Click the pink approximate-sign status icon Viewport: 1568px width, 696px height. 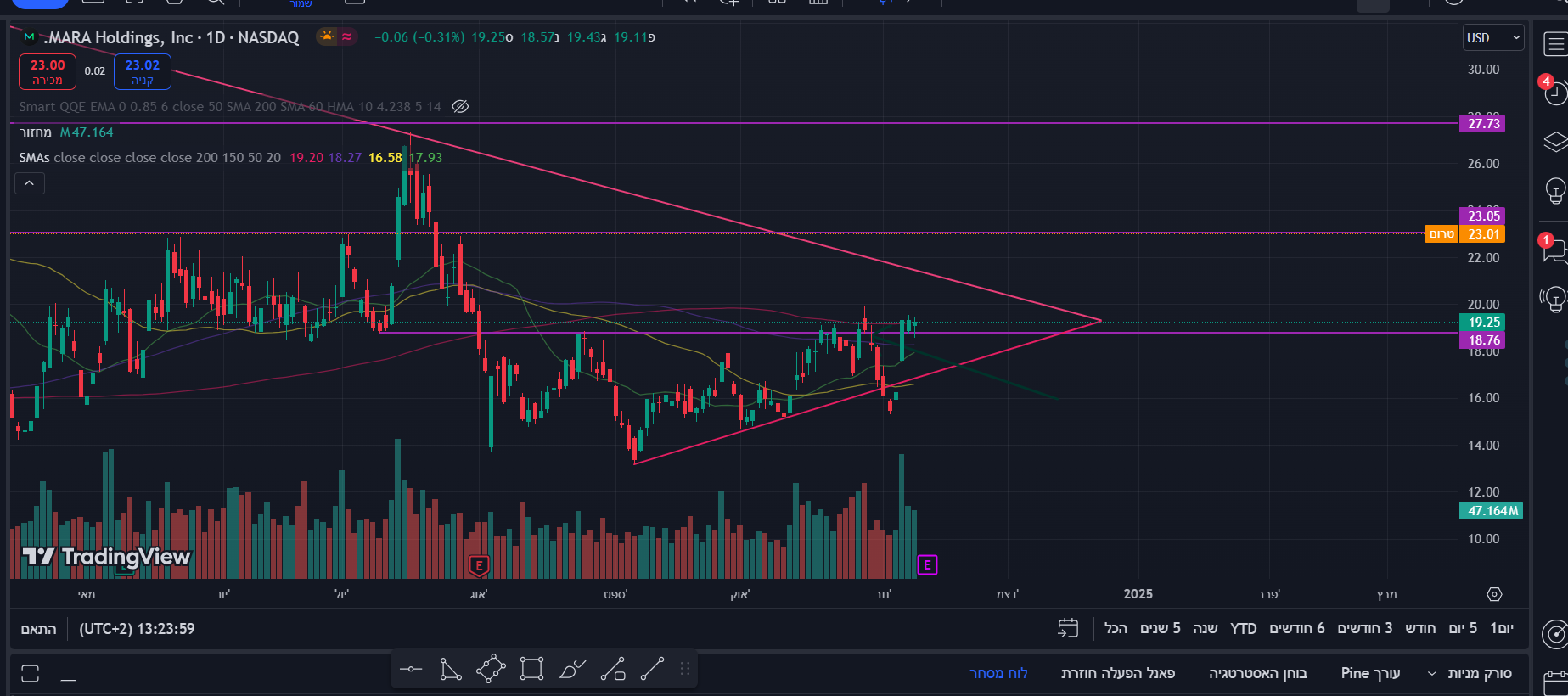[x=347, y=36]
